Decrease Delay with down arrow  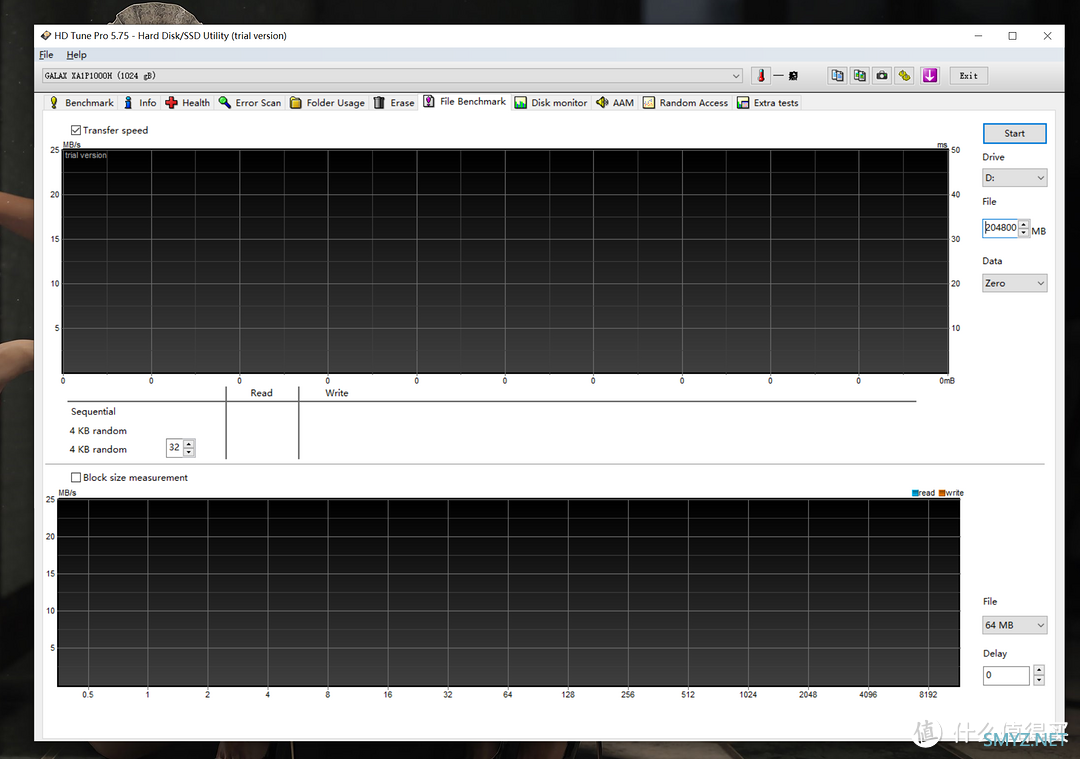1039,680
